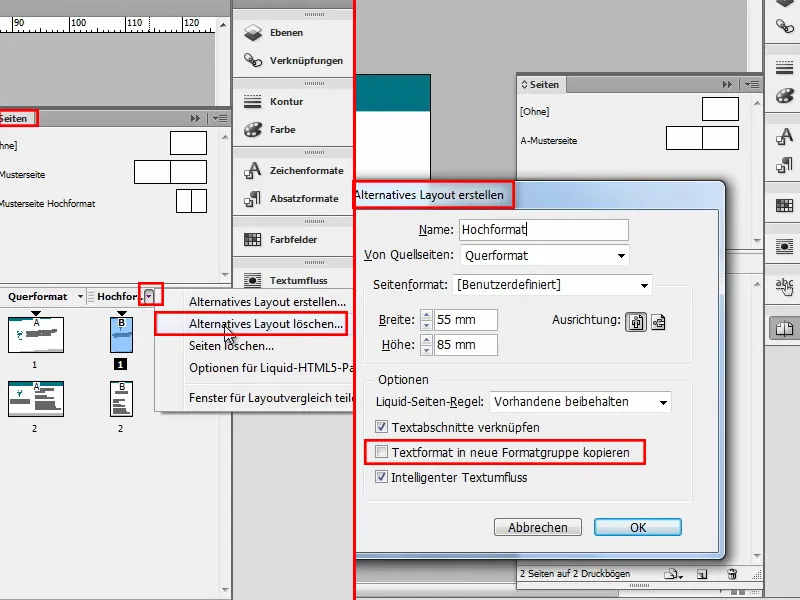This screenshot has height=600, width=800.
Task: Click [Ohne] master thumbnail in the right panel
Action: 720,109
